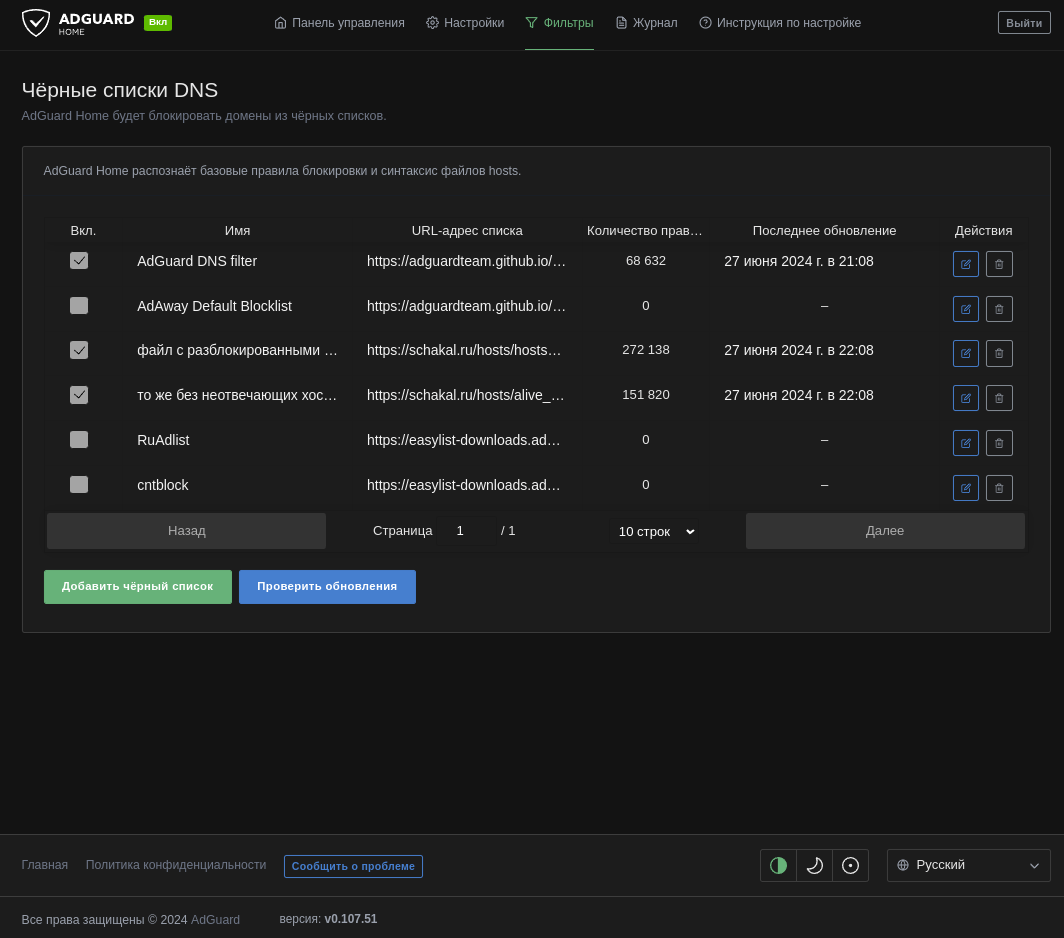The height and width of the screenshot is (938, 1064).
Task: Sort by URL-адрес списка column header
Action: click(x=467, y=231)
